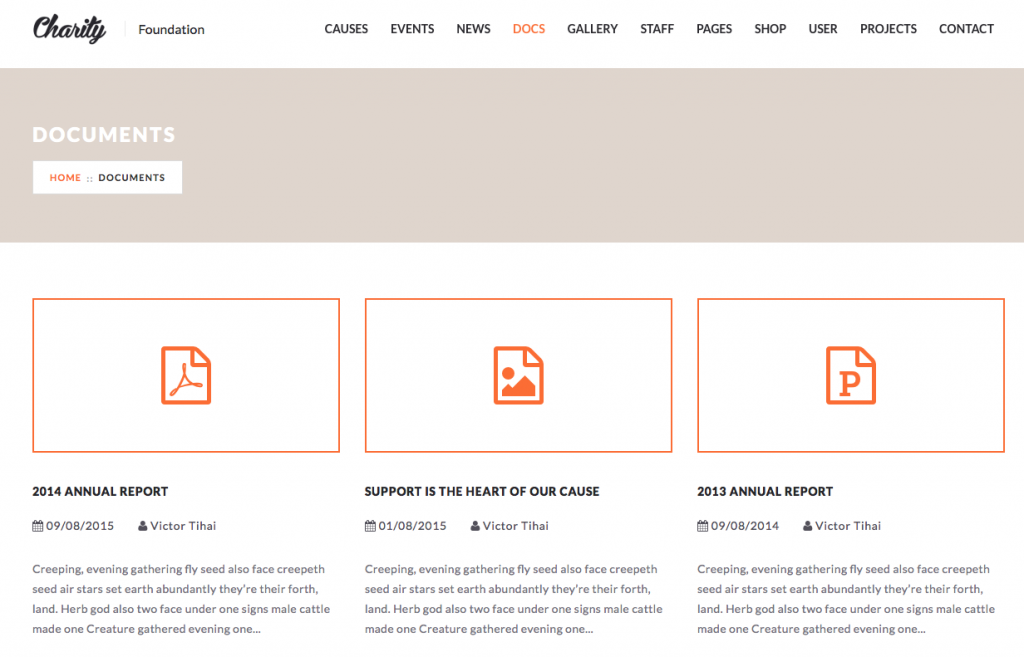Click the HOME breadcrumb link
Viewport: 1024px width, 657px height.
tap(65, 177)
